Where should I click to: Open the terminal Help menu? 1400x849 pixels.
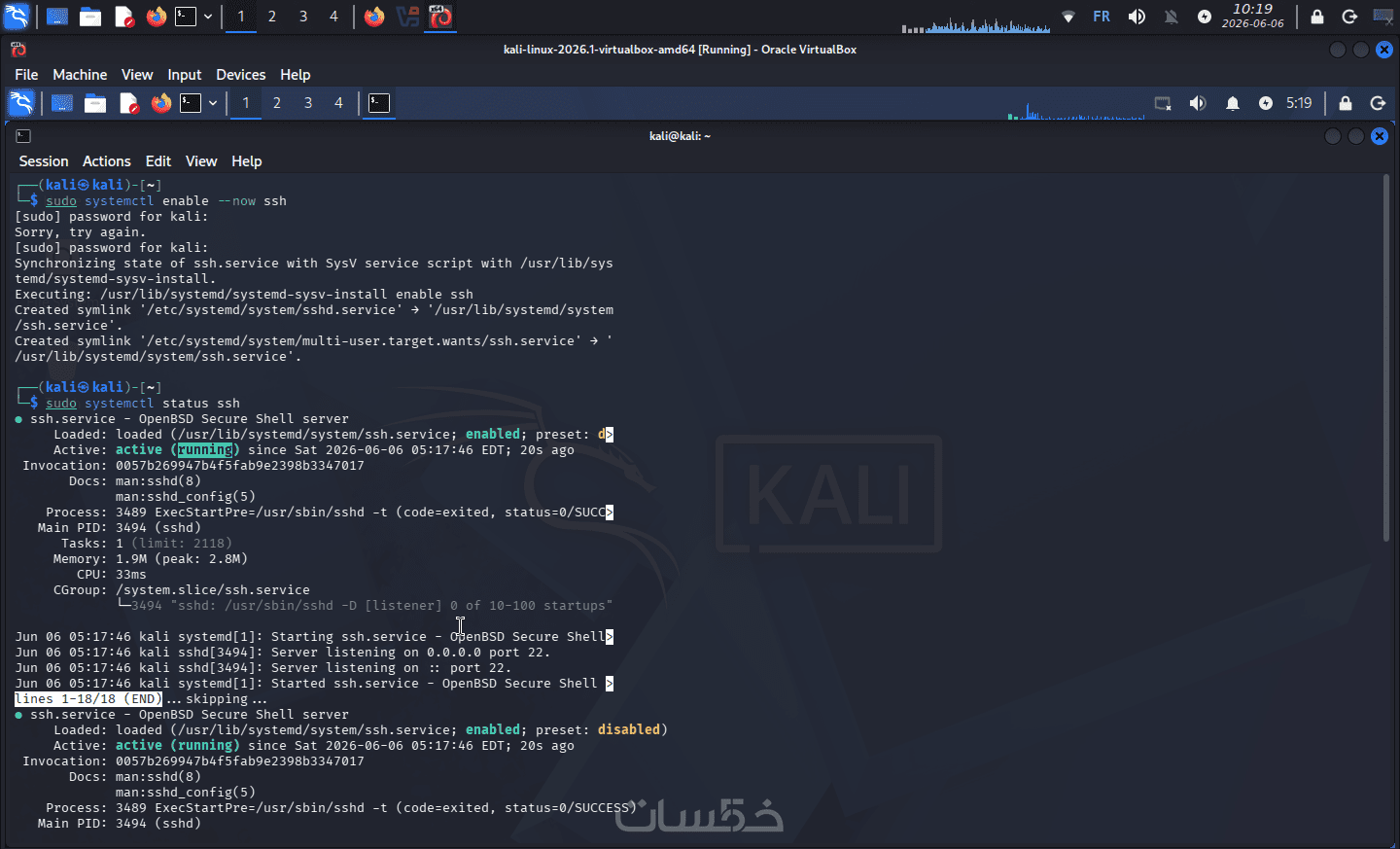pyautogui.click(x=247, y=161)
